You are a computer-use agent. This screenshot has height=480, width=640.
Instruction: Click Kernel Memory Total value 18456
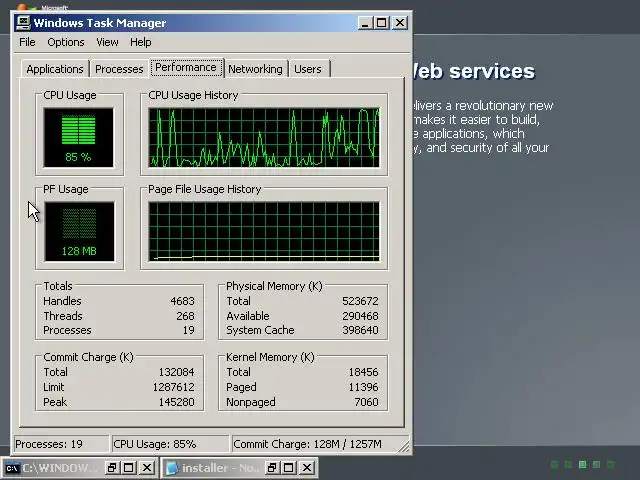pyautogui.click(x=364, y=372)
